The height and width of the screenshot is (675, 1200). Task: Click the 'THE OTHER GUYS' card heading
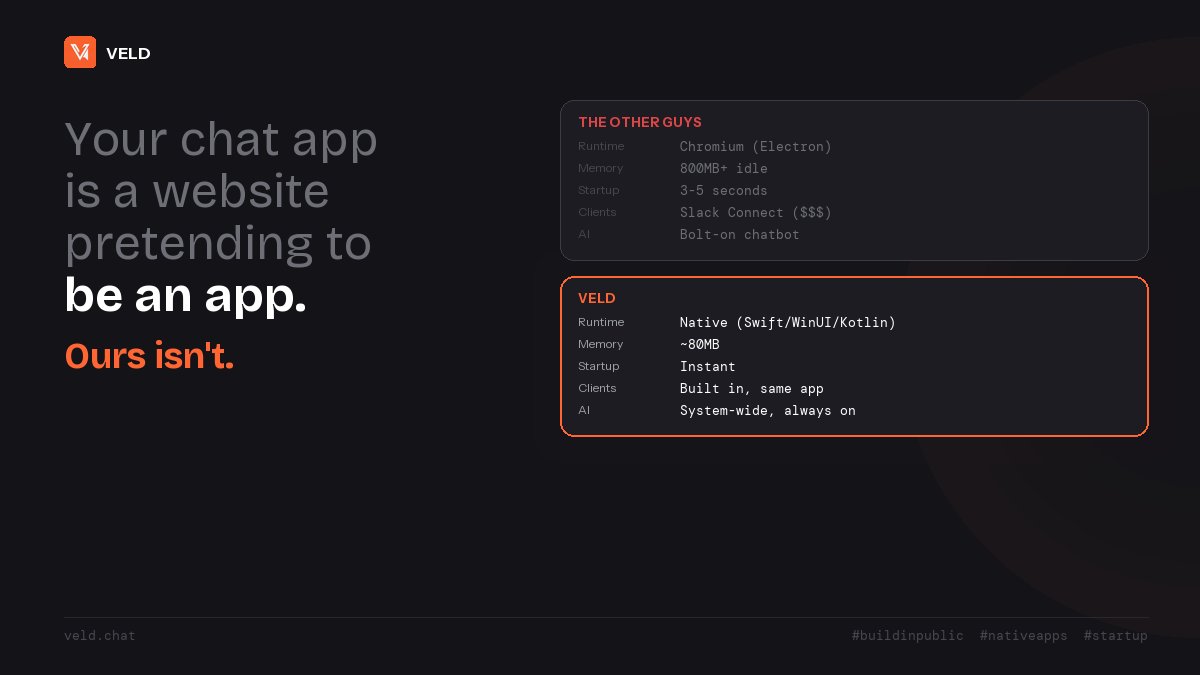coord(640,122)
